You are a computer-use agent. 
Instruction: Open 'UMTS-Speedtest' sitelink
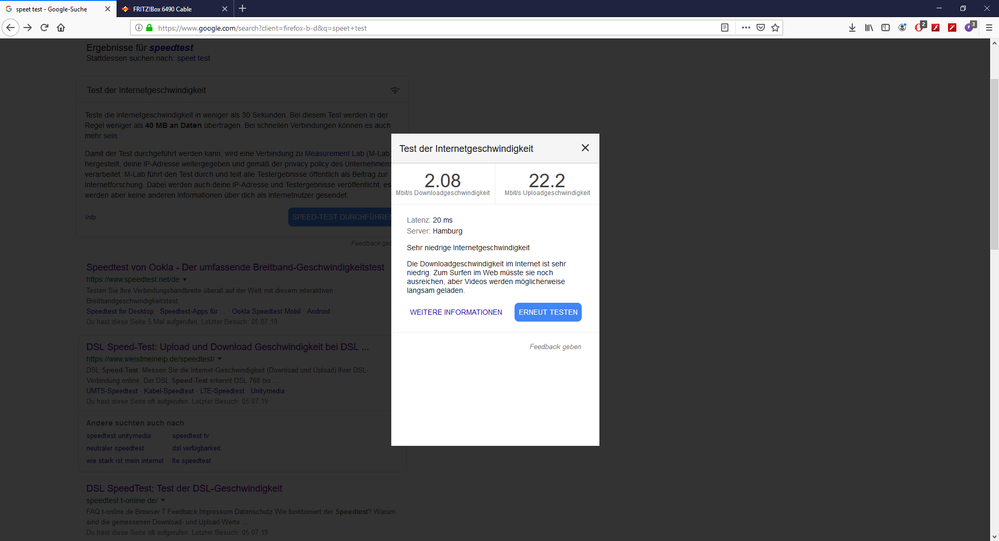pyautogui.click(x=111, y=391)
